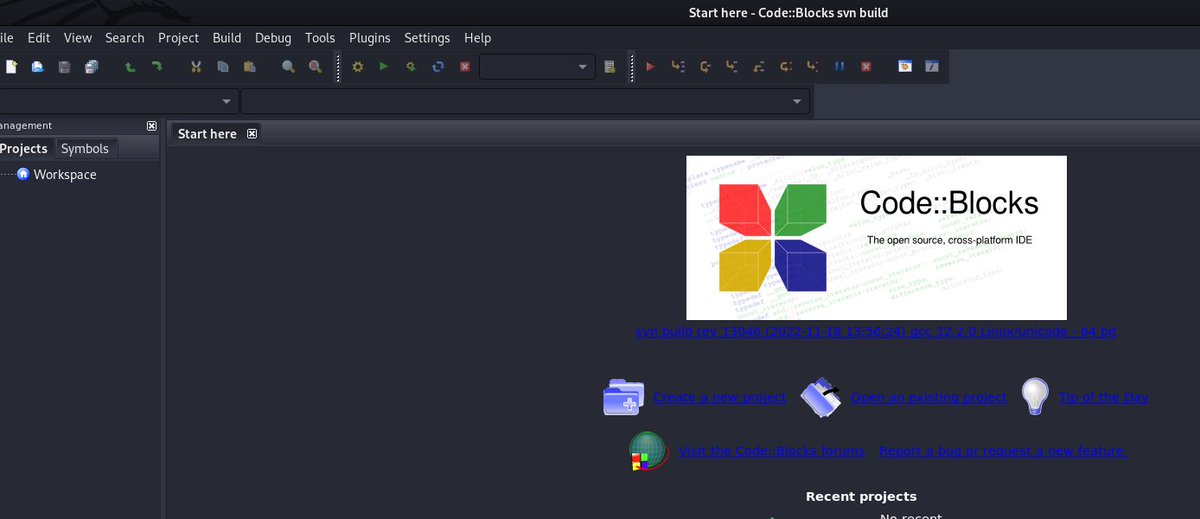This screenshot has width=1200, height=519.
Task: Click the Step out debug icon
Action: click(x=759, y=67)
